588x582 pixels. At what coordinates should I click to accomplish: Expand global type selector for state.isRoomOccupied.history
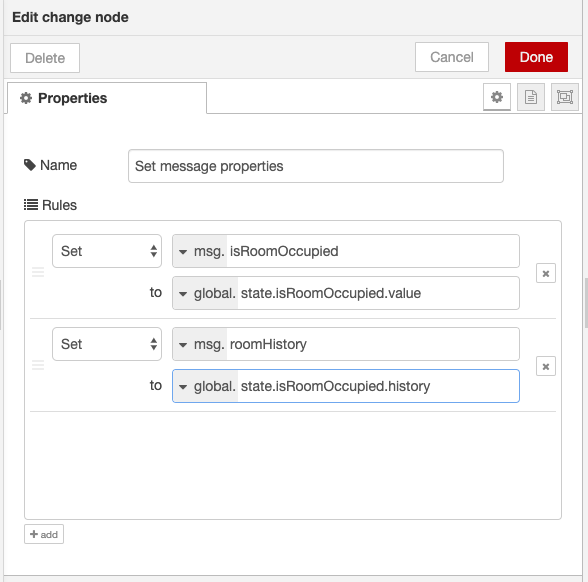205,386
